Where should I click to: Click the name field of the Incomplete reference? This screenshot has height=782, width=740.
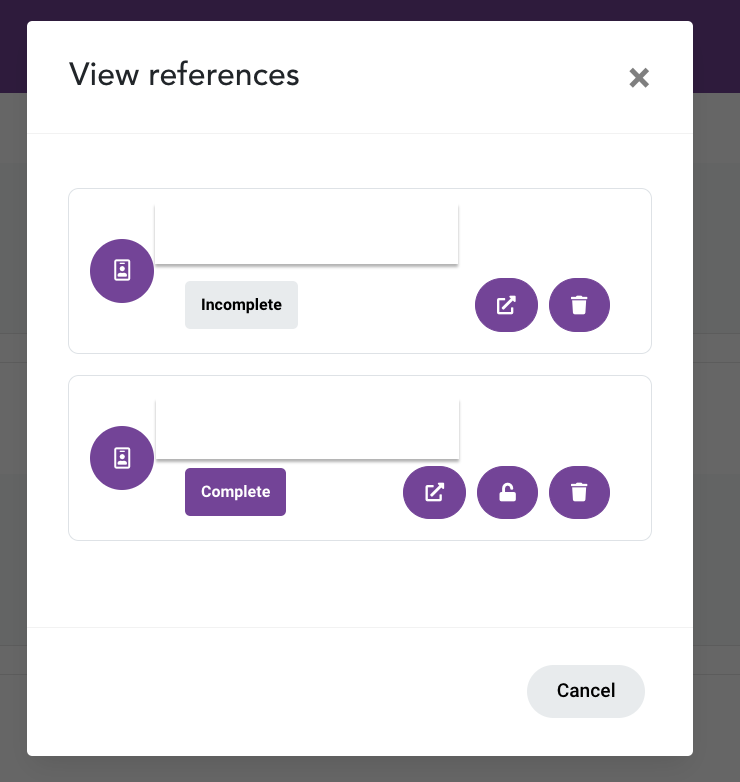307,234
